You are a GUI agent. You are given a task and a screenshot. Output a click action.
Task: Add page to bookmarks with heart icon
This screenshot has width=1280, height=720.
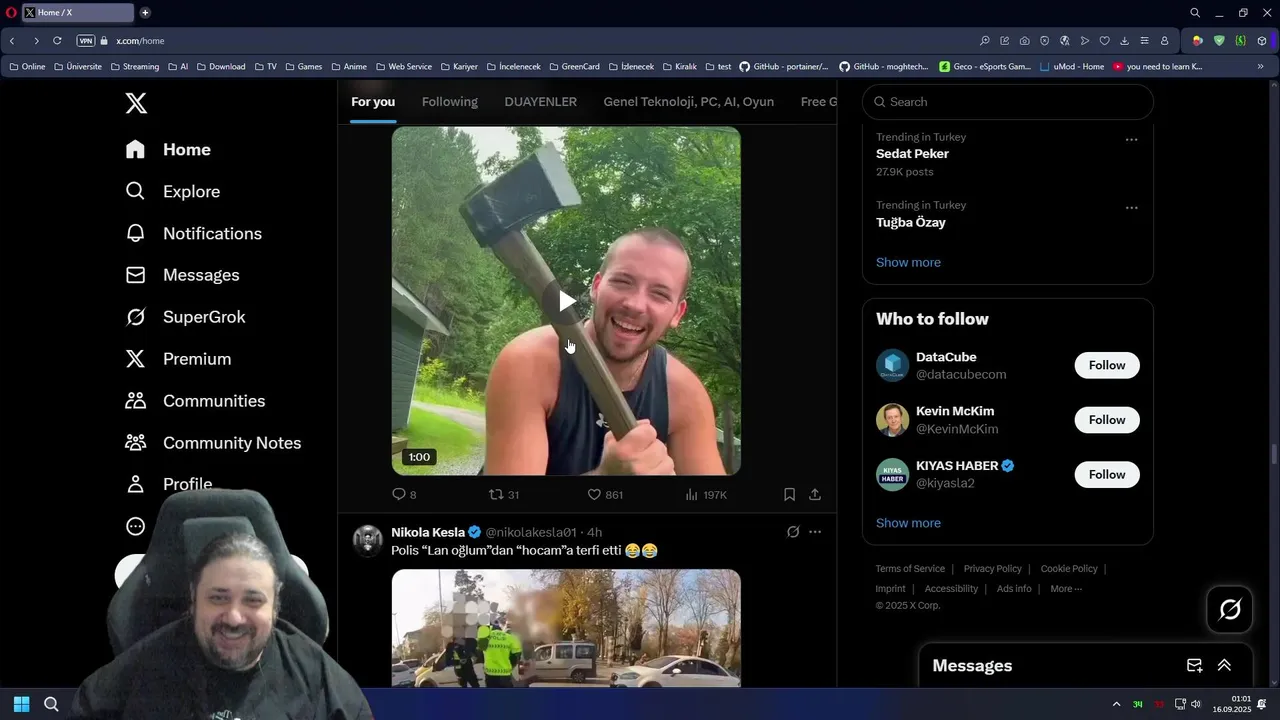click(1104, 41)
